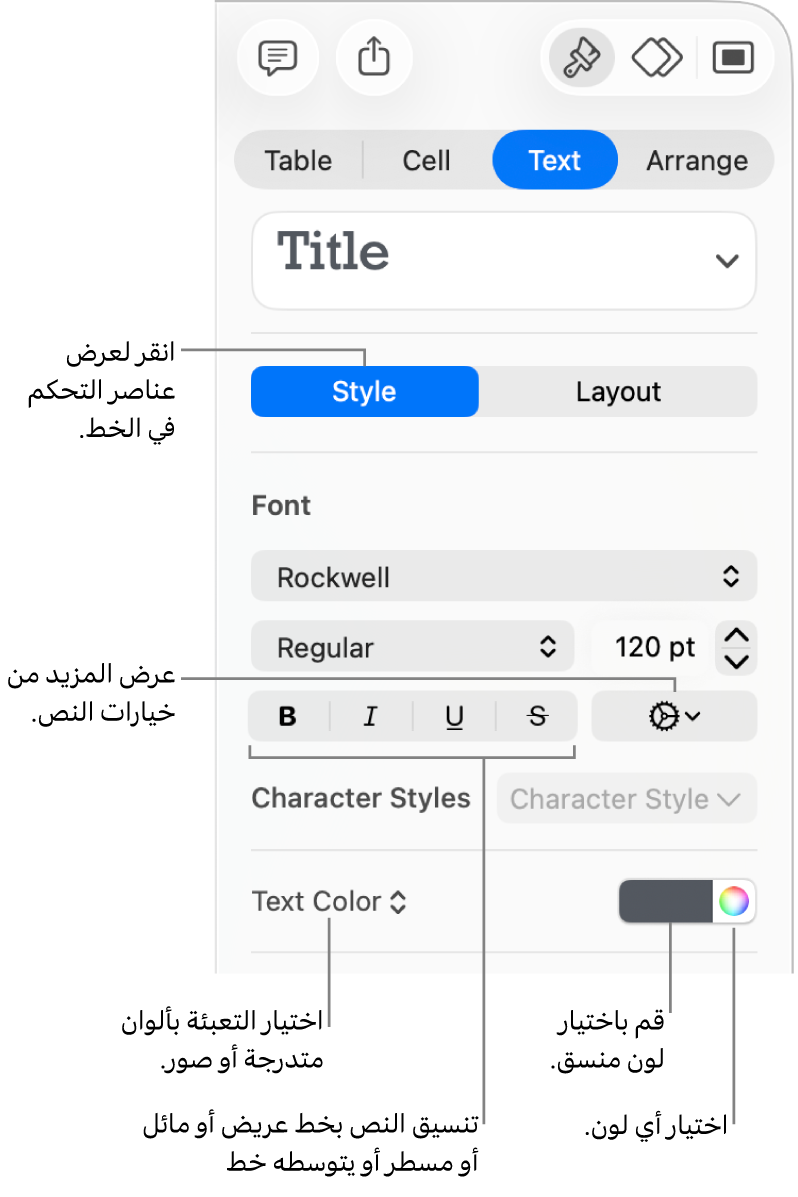Open the Rockwell font dropdown
Viewport: 798px width, 1197px height.
[504, 577]
